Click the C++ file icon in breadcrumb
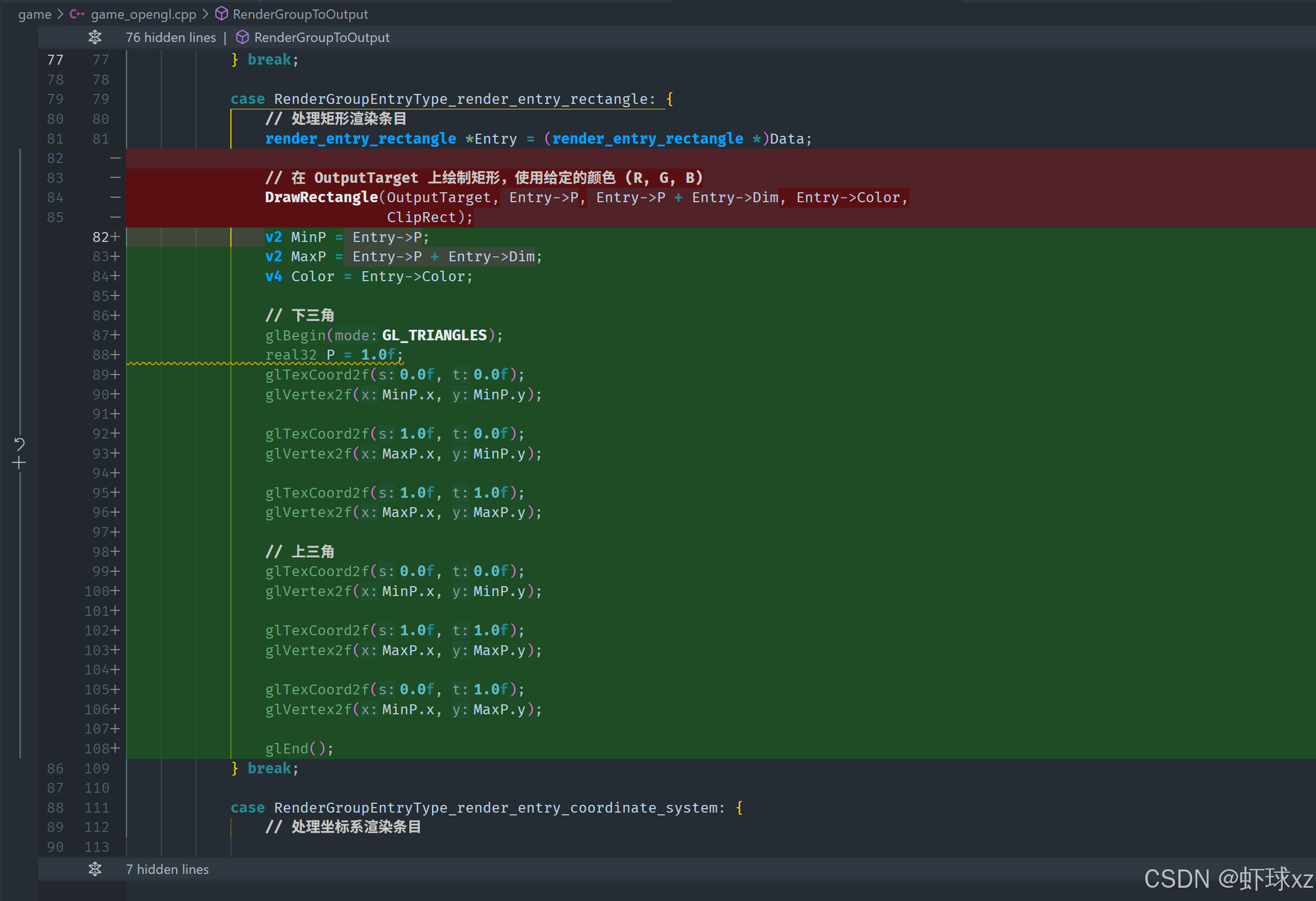Viewport: 1316px width, 901px height. pyautogui.click(x=77, y=14)
